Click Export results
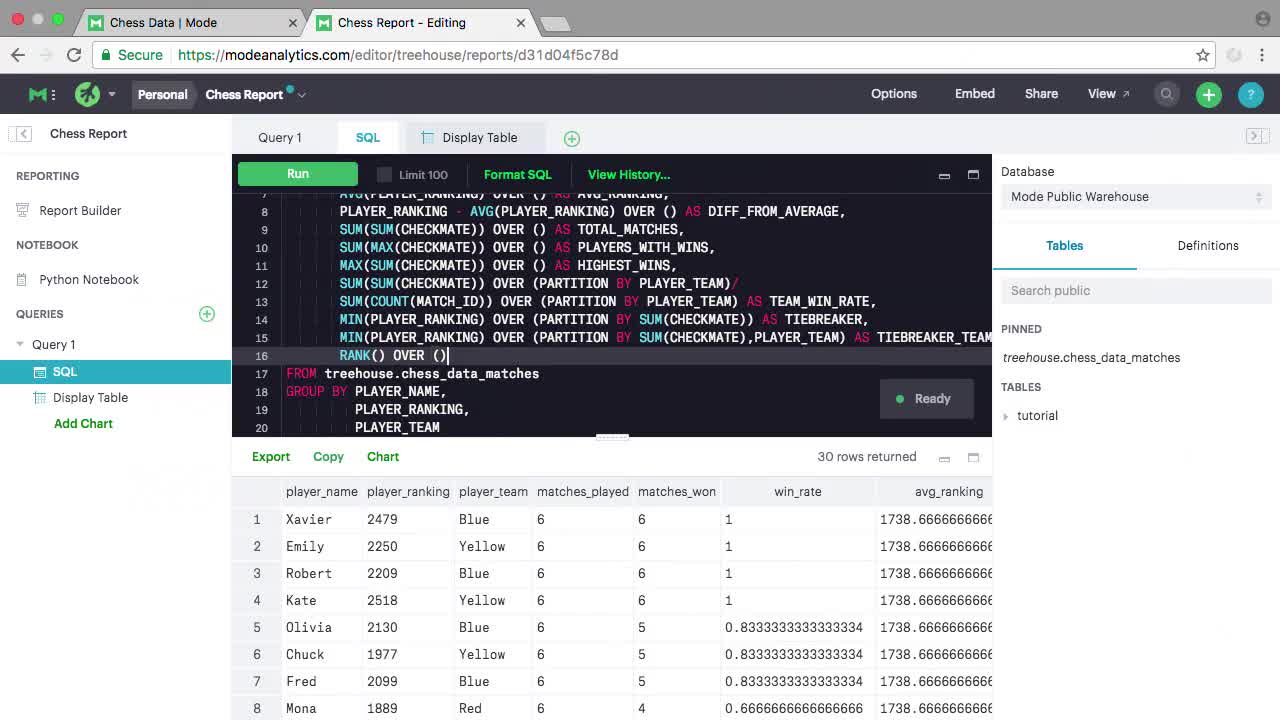This screenshot has width=1280, height=720. (x=271, y=457)
